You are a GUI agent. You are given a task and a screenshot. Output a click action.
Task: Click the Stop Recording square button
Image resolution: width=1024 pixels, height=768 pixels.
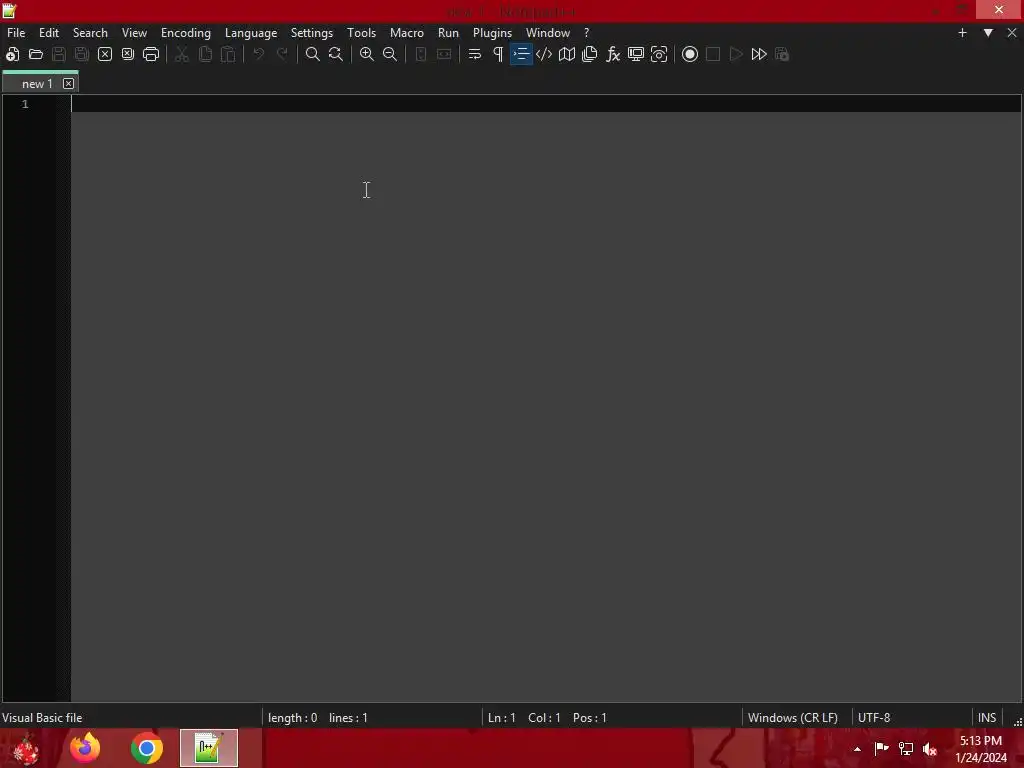point(713,54)
